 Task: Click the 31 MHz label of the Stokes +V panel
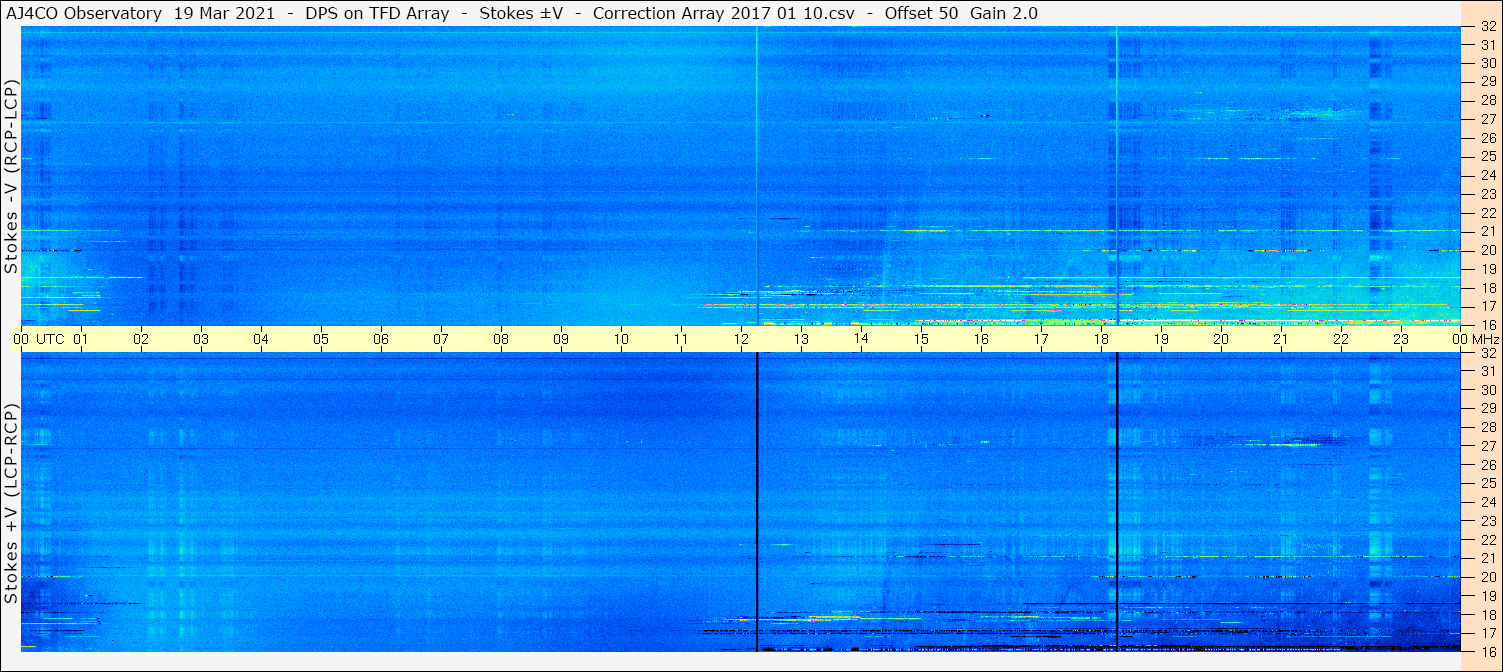pyautogui.click(x=1487, y=371)
